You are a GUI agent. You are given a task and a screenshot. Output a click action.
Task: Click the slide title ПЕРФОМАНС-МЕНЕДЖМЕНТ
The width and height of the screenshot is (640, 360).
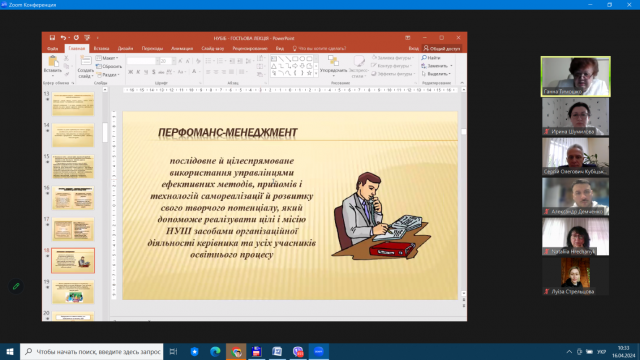coord(228,133)
